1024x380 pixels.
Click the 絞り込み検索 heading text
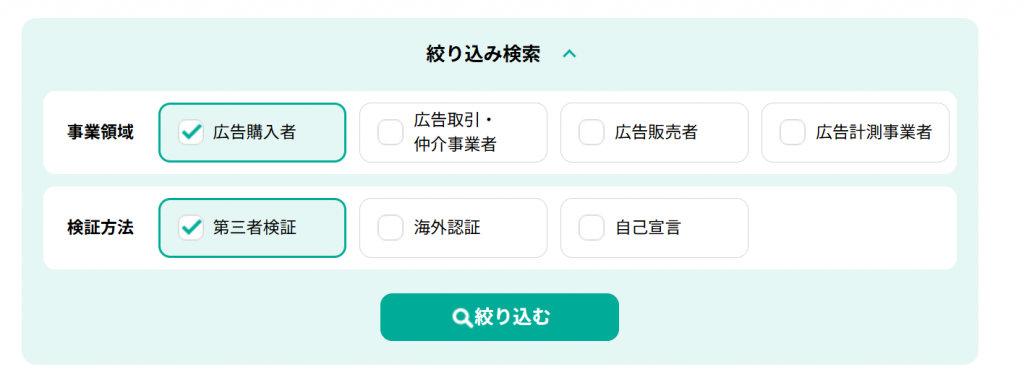483,55
